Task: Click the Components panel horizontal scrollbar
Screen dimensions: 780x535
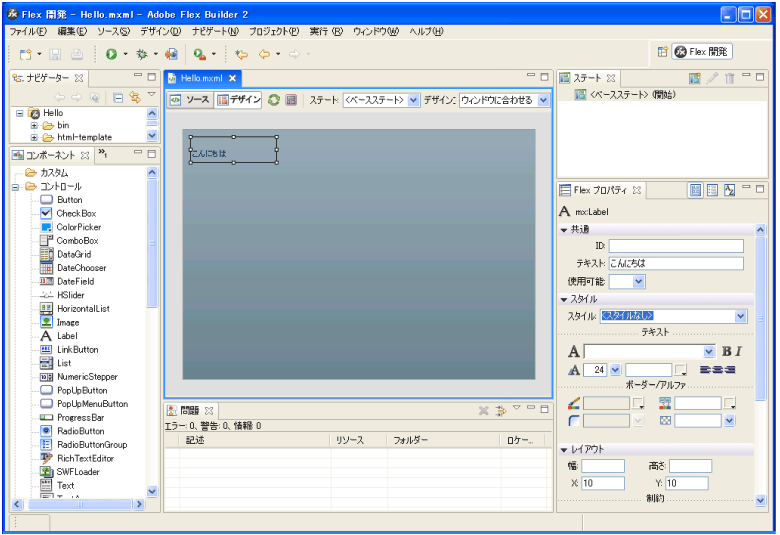Action: (x=79, y=504)
